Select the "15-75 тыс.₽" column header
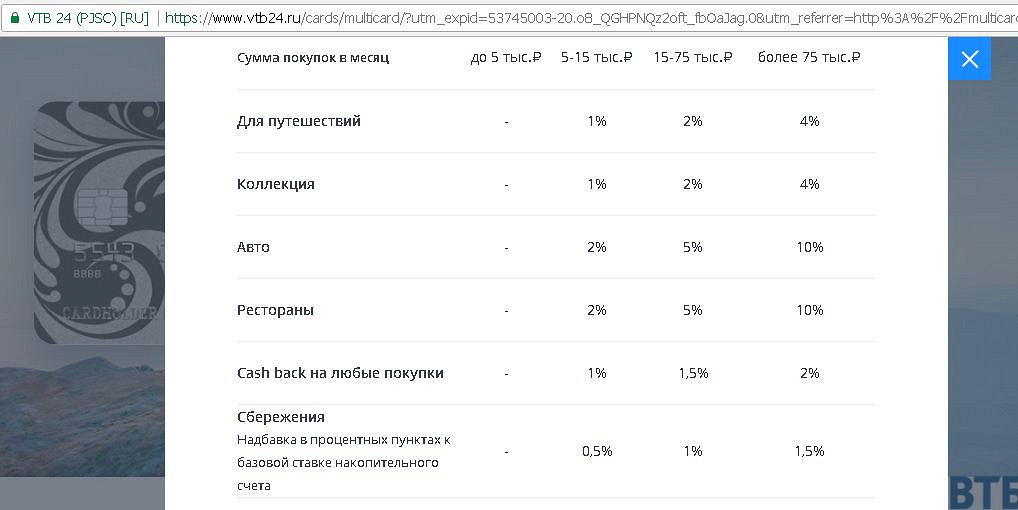 pos(693,57)
